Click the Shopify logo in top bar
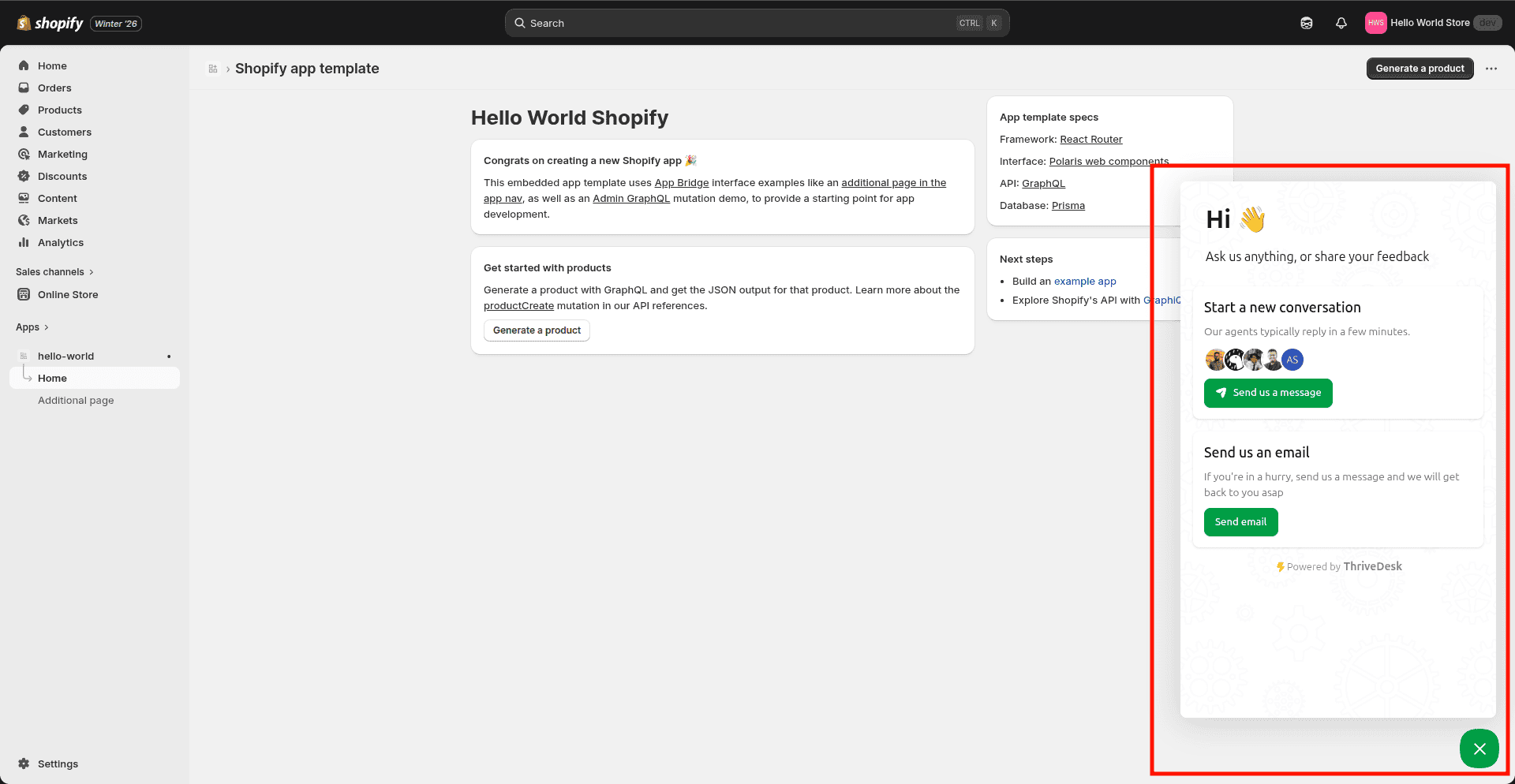 coord(50,23)
